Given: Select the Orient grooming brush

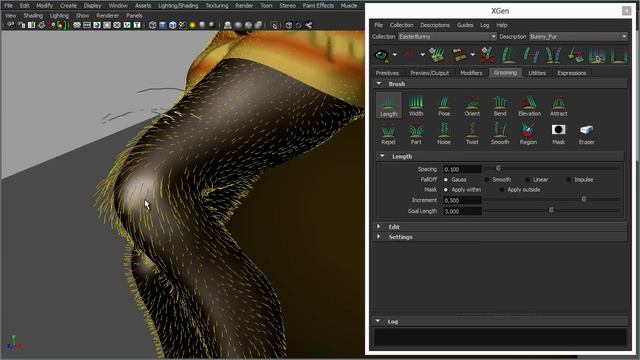Looking at the screenshot, I should 472,105.
